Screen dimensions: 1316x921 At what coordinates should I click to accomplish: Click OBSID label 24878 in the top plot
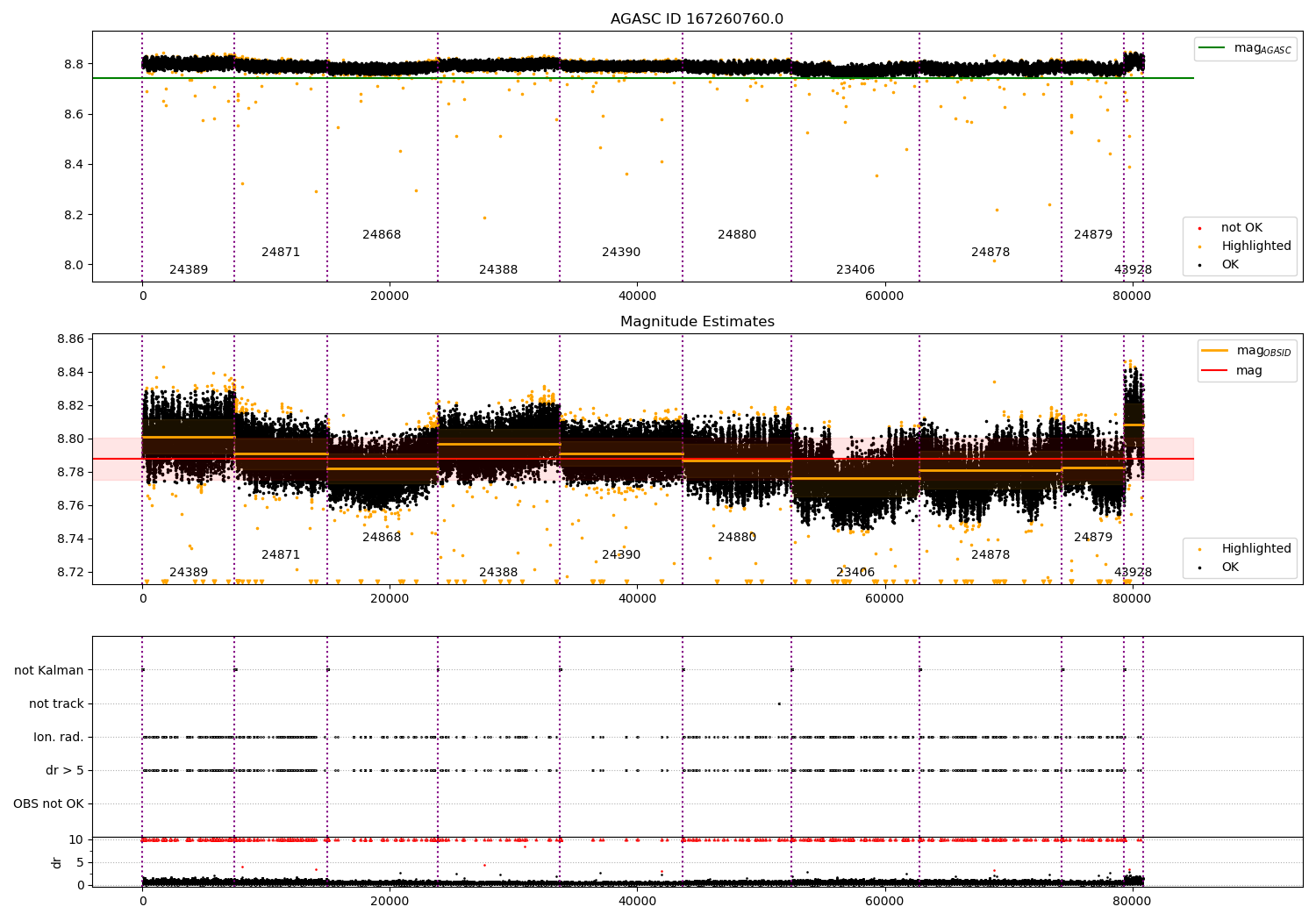click(x=991, y=253)
